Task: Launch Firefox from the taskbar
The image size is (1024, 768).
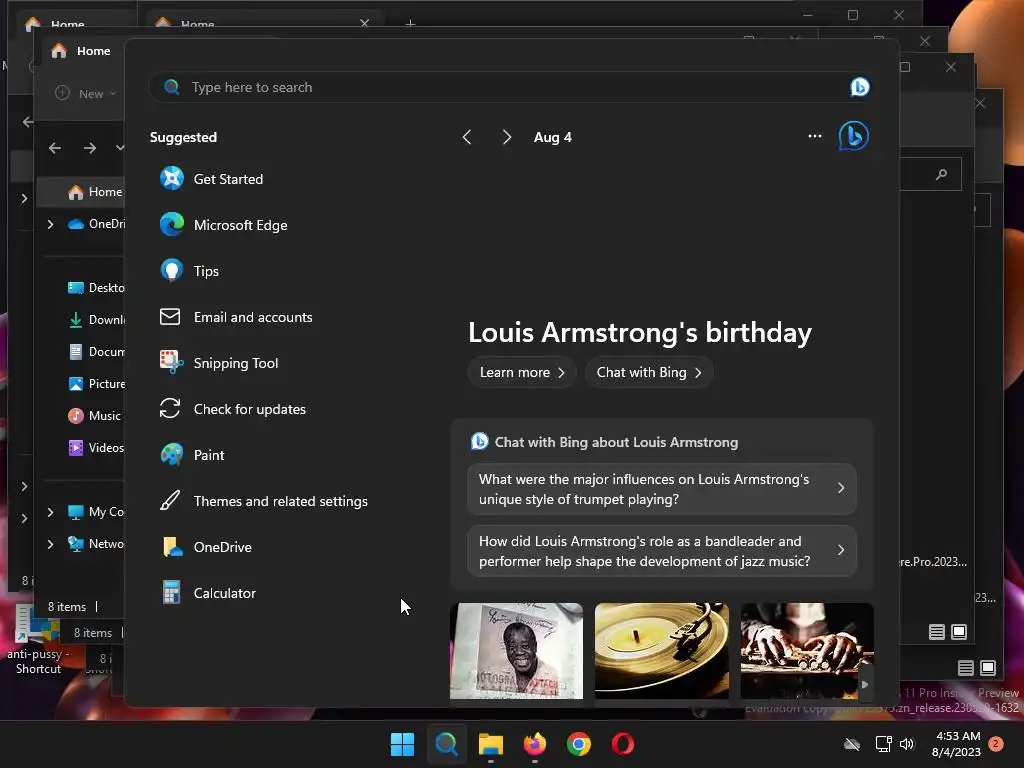Action: point(535,744)
